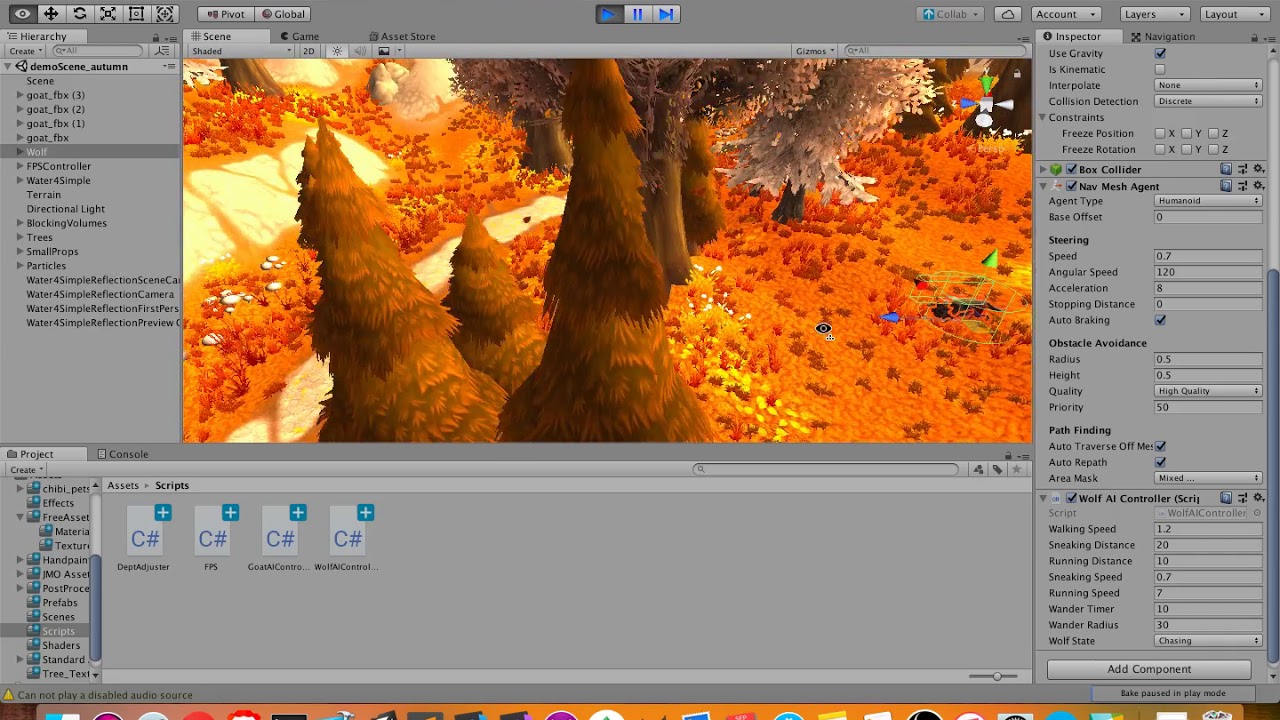Viewport: 1280px width, 720px height.
Task: Disable the Nav Mesh Agent component checkbox
Action: click(x=1071, y=186)
